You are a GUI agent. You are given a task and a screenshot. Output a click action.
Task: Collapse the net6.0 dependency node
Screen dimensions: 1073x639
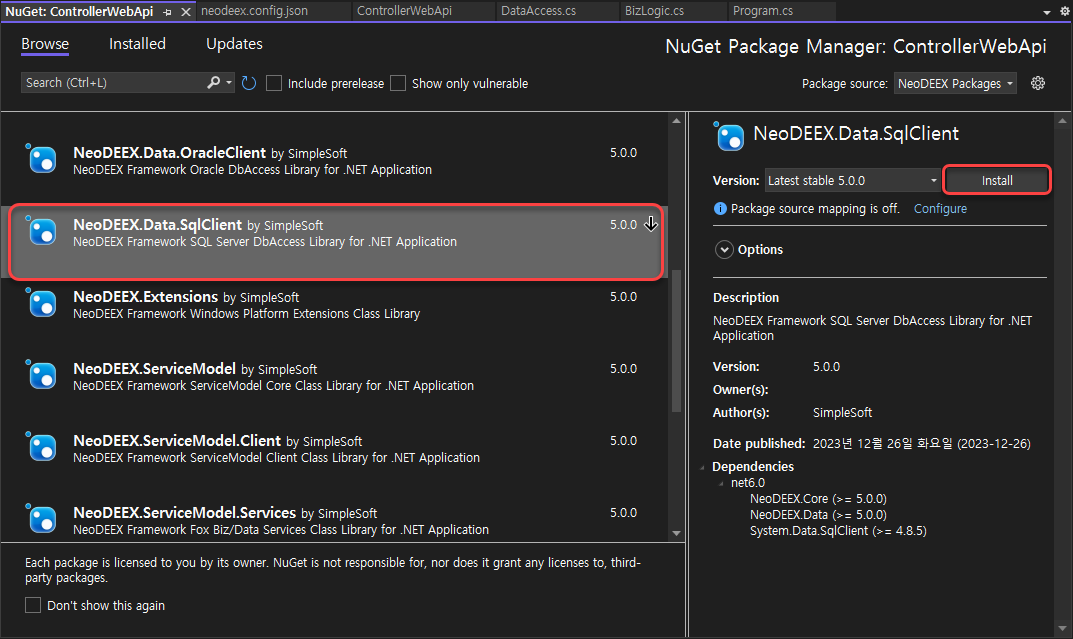click(x=721, y=483)
